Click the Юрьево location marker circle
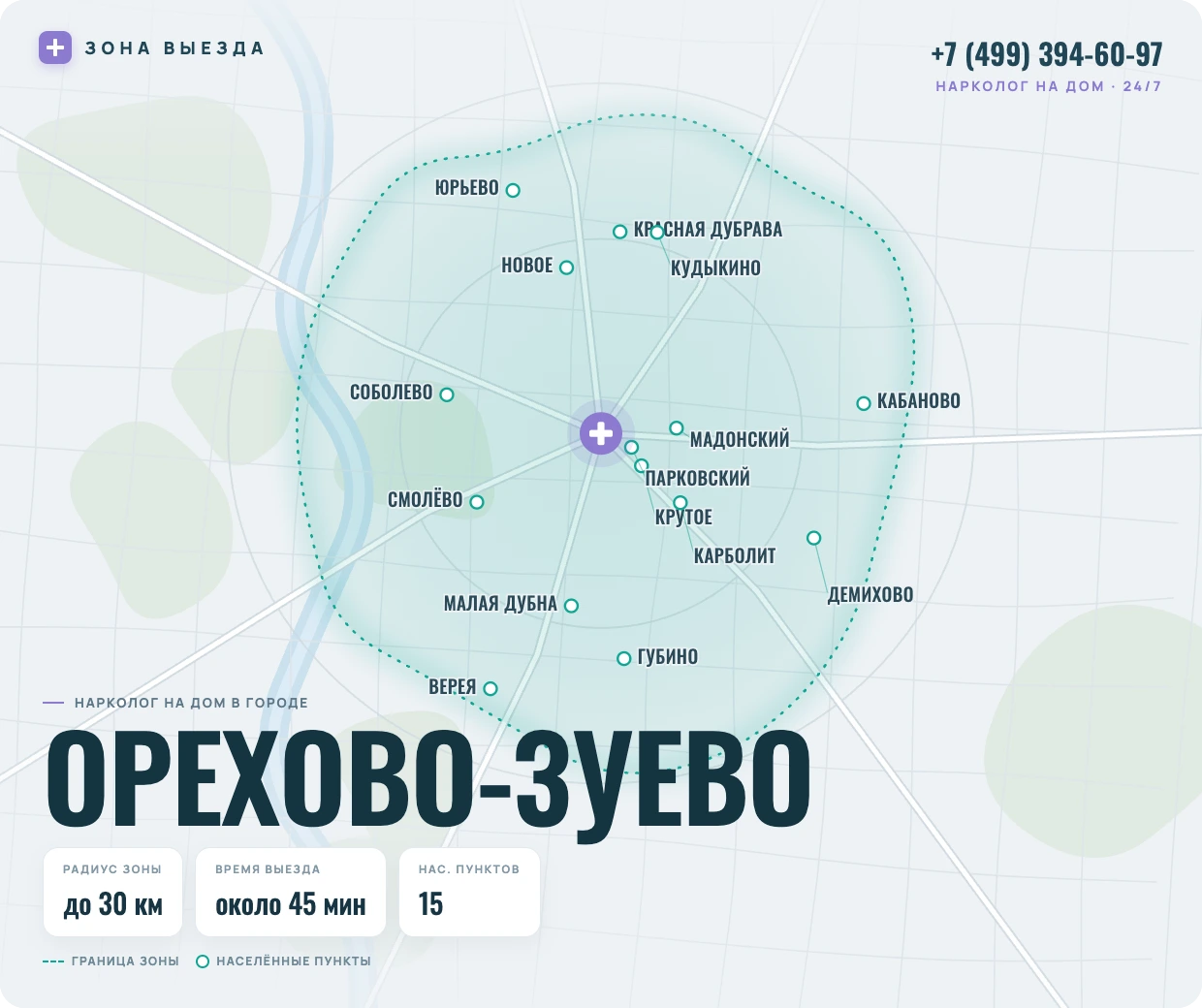 click(x=513, y=190)
